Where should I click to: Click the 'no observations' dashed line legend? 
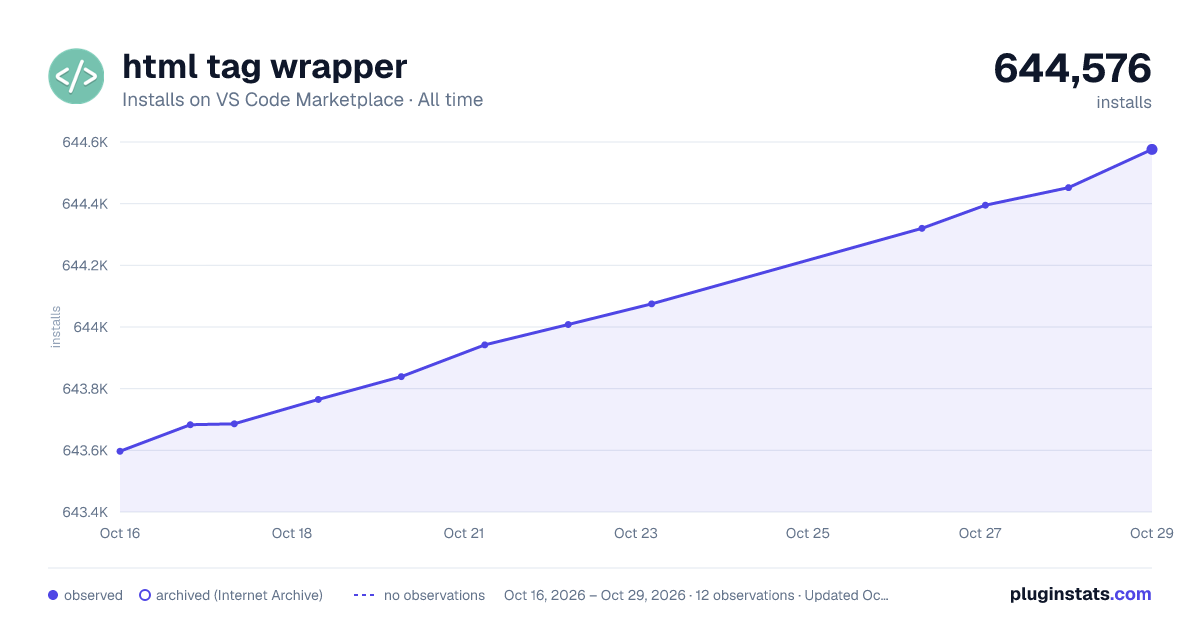point(364,595)
